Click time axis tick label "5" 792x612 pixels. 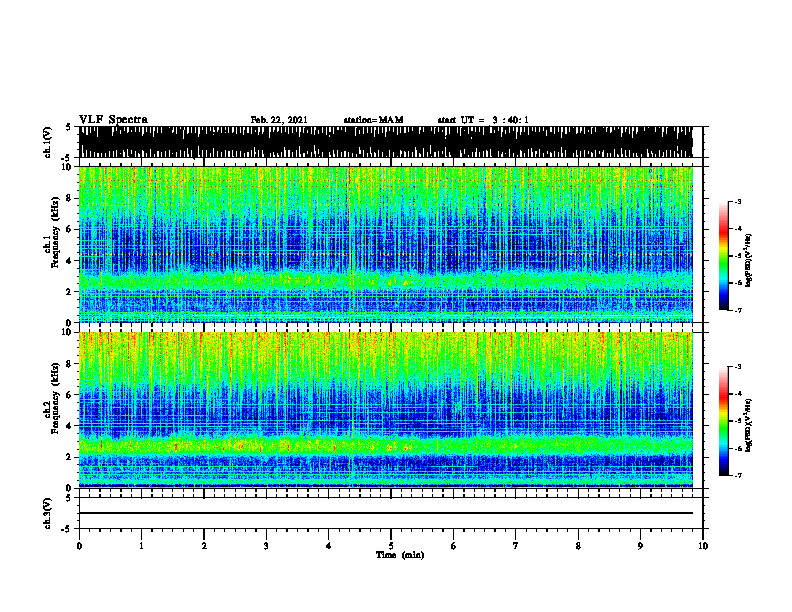pos(391,546)
